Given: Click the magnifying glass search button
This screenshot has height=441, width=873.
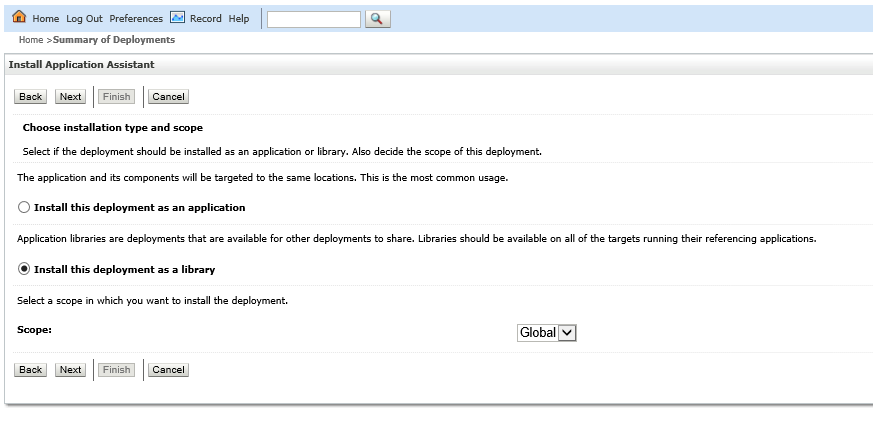Looking at the screenshot, I should pos(378,19).
